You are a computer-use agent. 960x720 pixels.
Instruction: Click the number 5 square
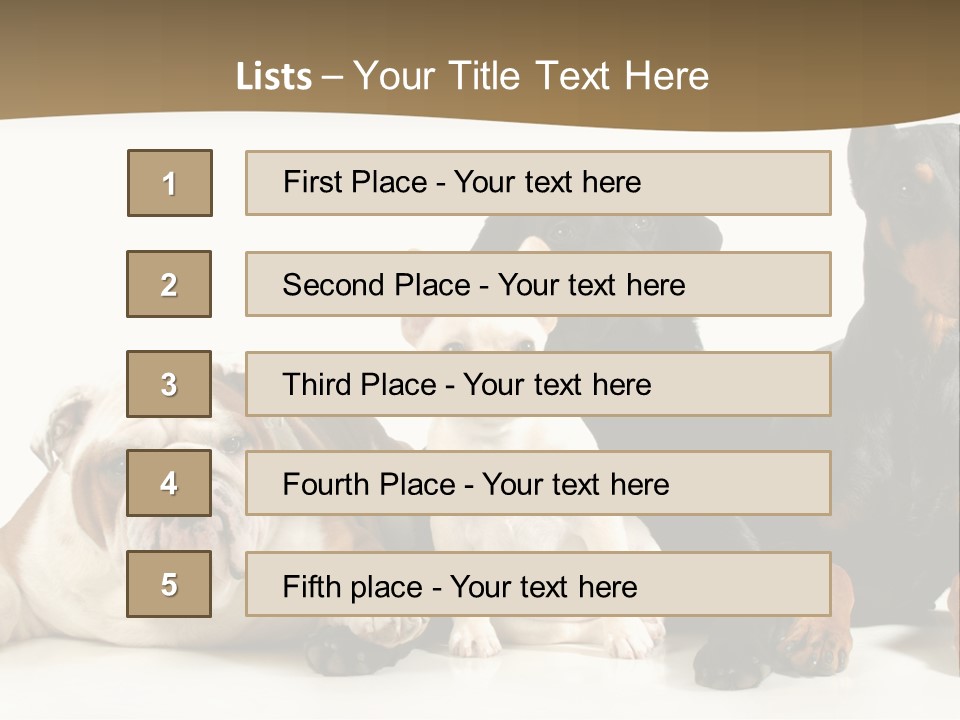tap(169, 584)
